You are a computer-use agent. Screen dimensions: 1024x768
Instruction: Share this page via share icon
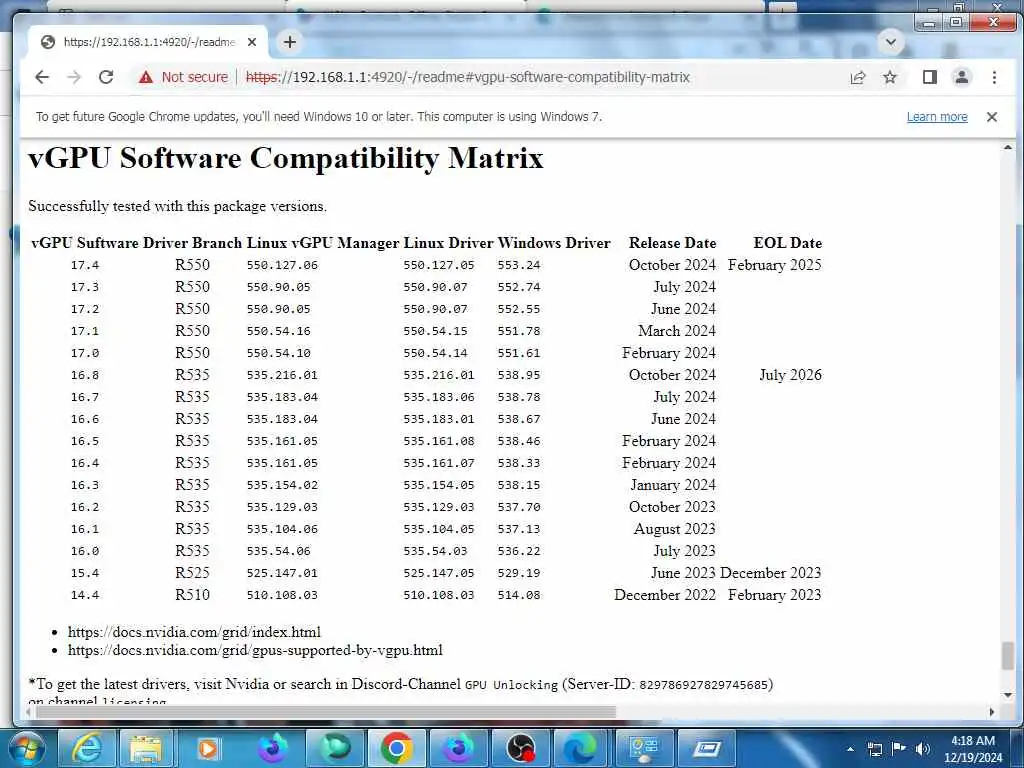(857, 78)
